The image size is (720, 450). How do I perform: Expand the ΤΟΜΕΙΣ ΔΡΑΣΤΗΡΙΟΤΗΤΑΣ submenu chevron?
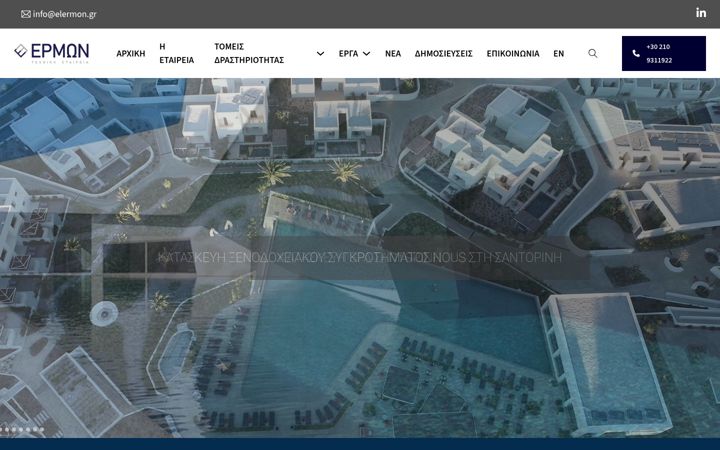[321, 54]
